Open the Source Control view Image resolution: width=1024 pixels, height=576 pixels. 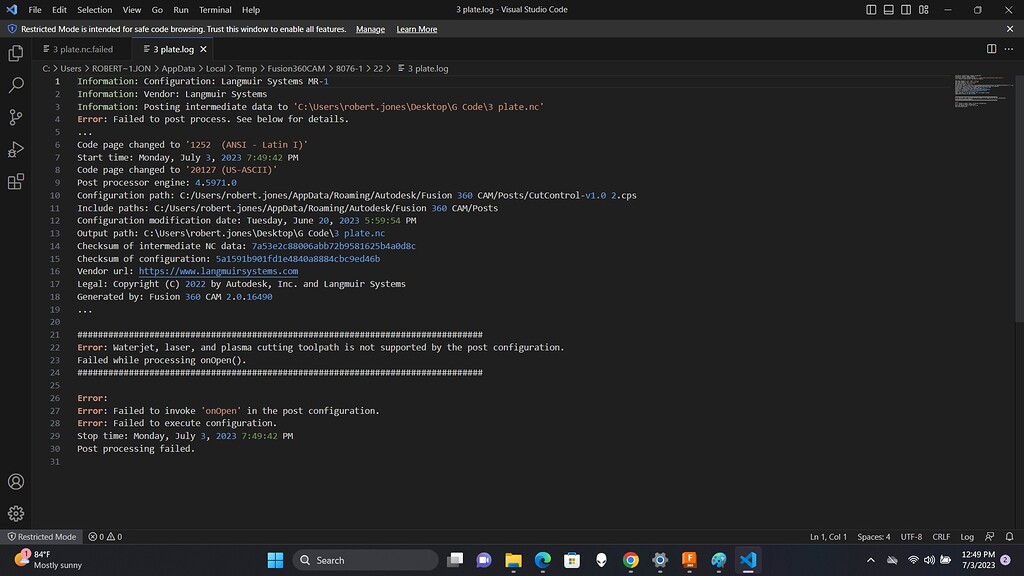pos(16,117)
